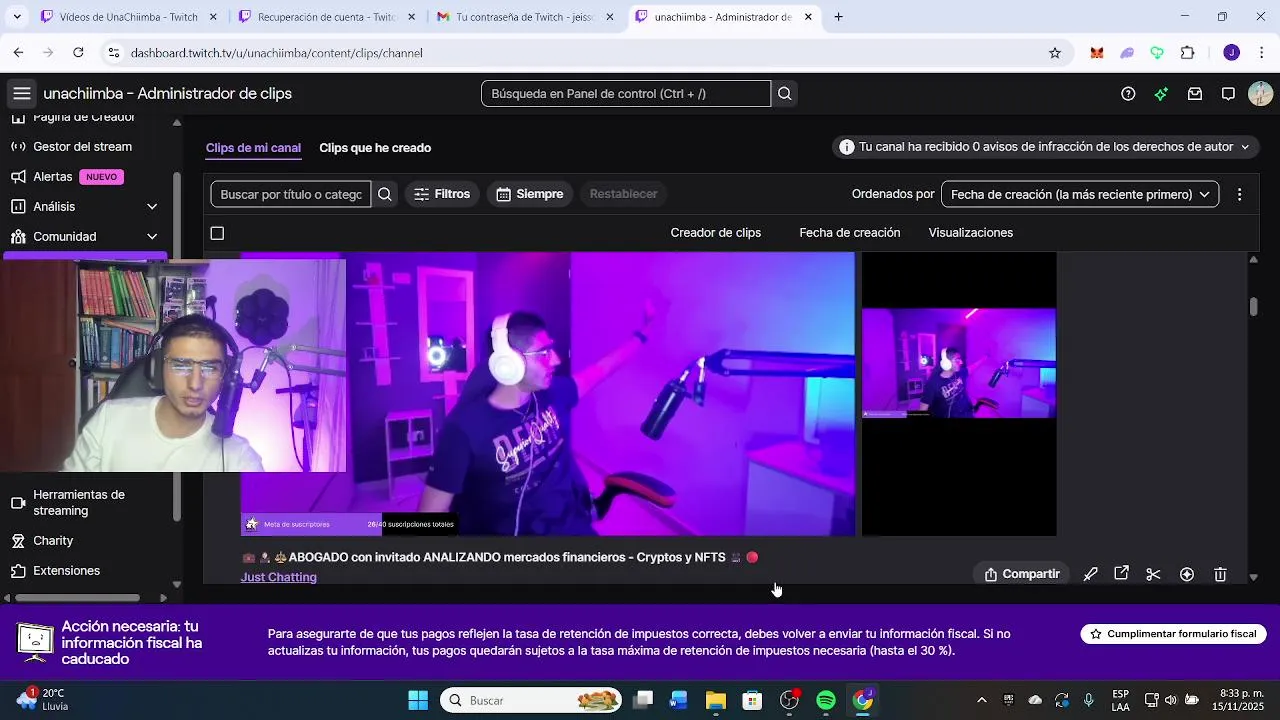Click the Restablecer reset button

coord(623,194)
